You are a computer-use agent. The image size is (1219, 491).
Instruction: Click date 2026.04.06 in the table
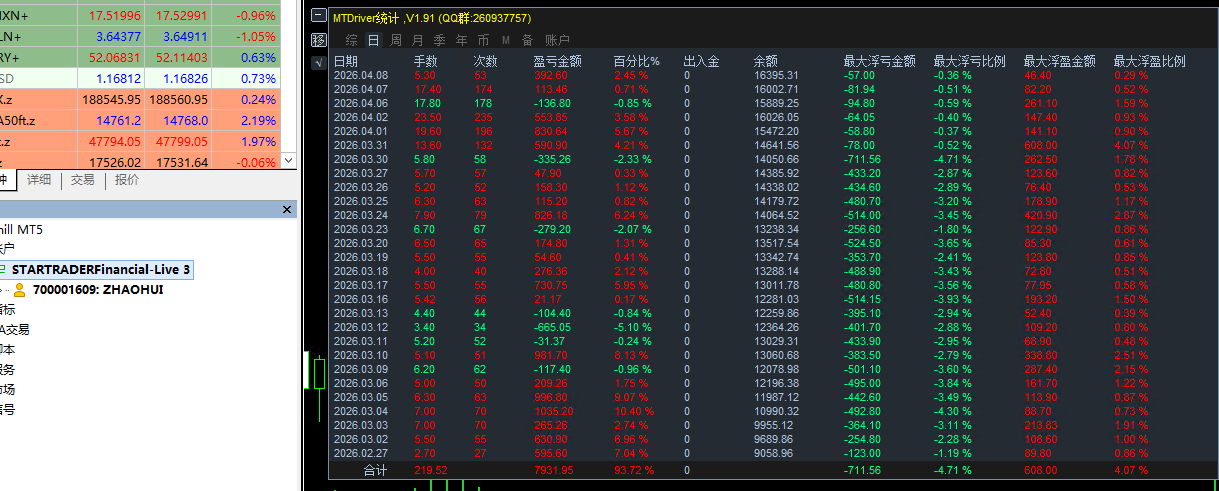[362, 102]
